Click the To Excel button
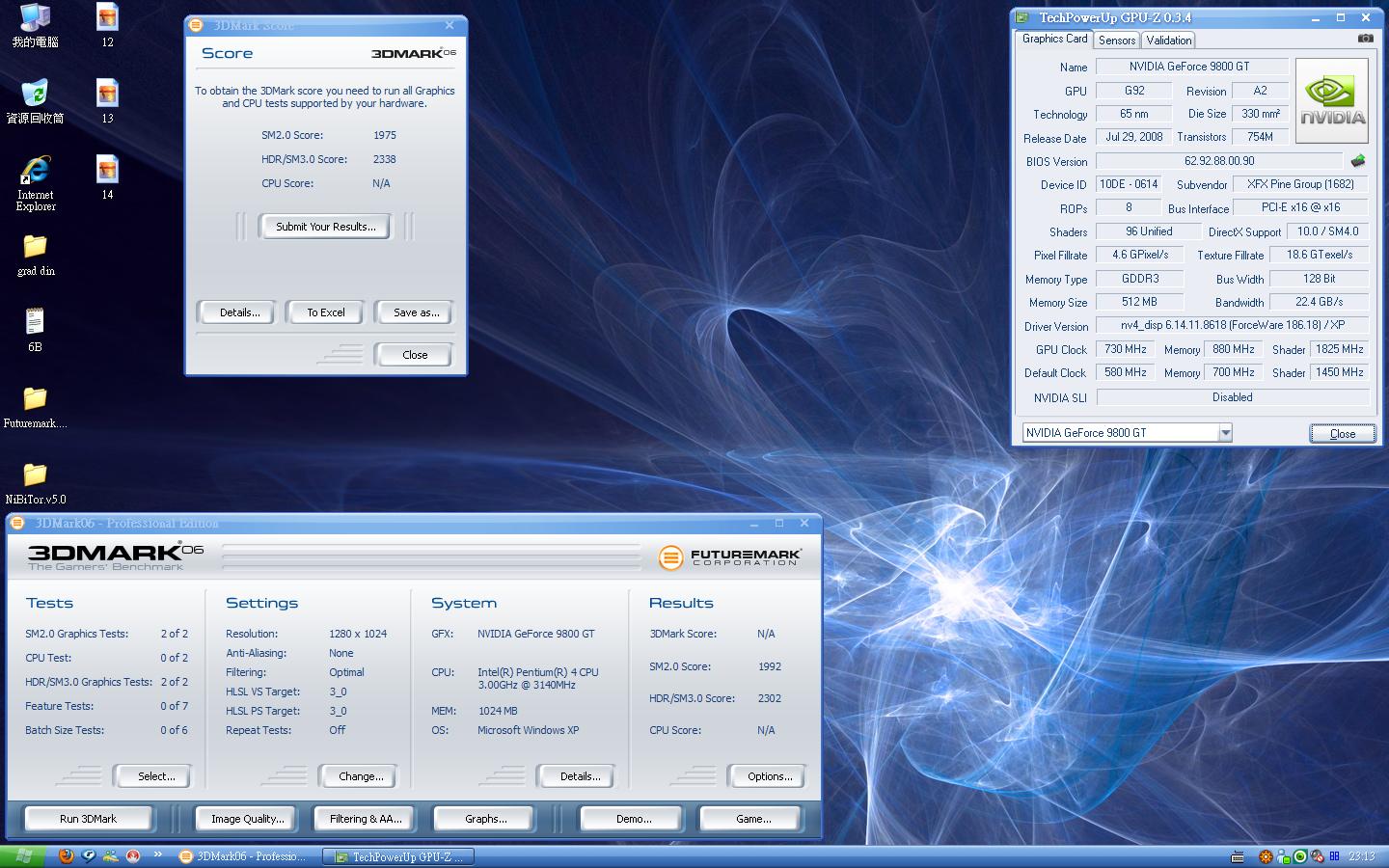Screen dimensions: 1389x868 [x=326, y=312]
